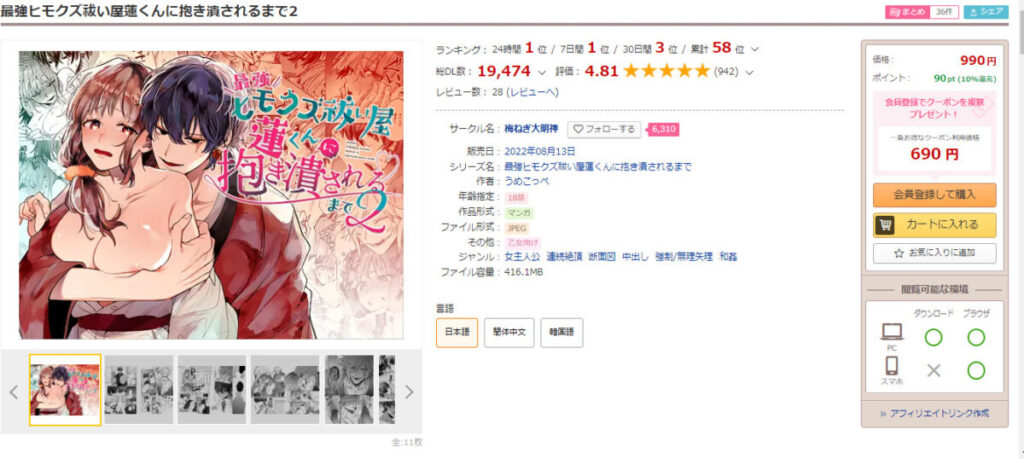Select the second preview thumbnail
The image size is (1024, 459).
138,390
